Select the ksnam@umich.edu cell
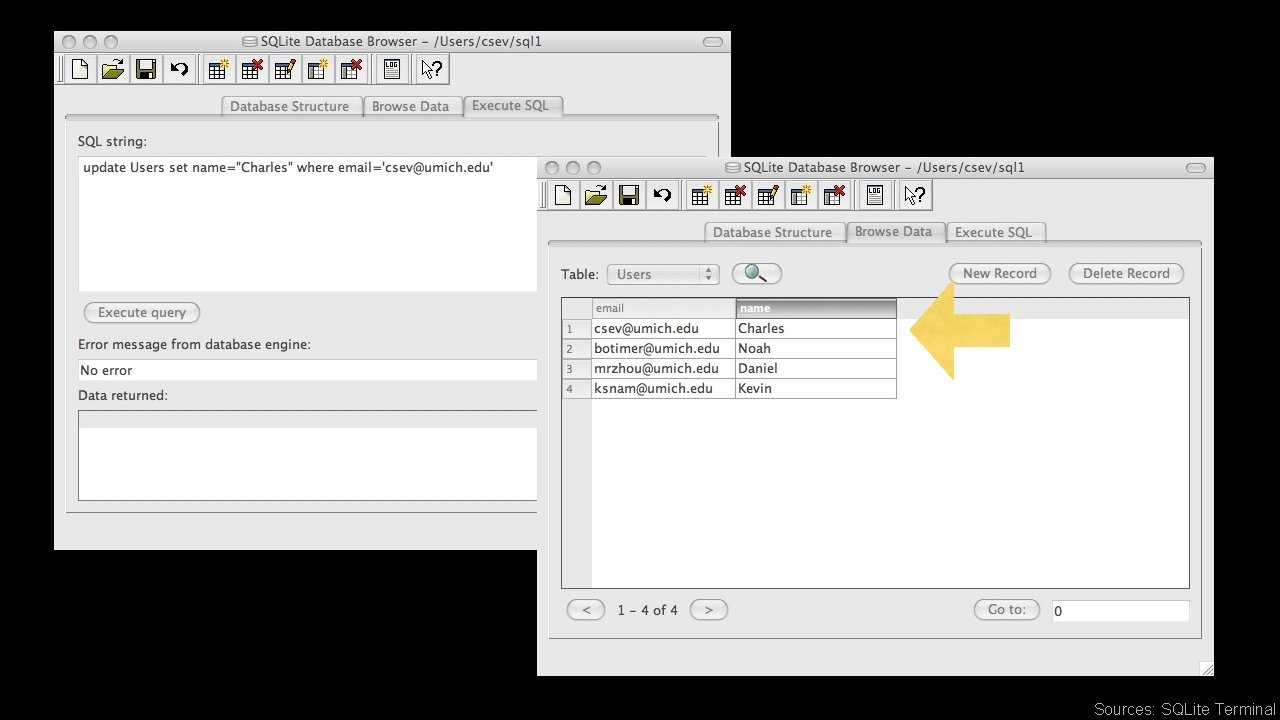This screenshot has height=720, width=1280. [664, 388]
